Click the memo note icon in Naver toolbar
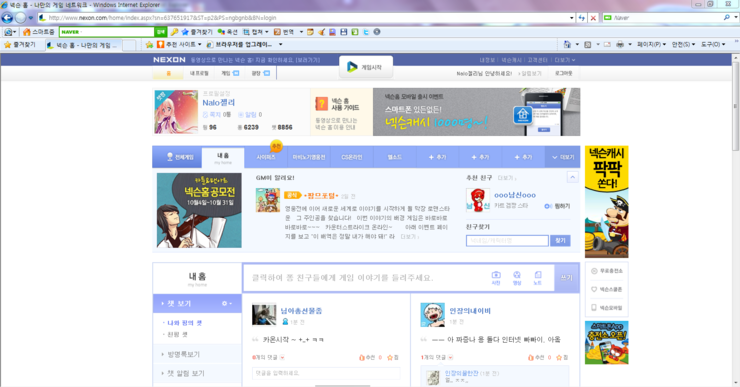Viewport: 740px width, 387px height. 310,32
